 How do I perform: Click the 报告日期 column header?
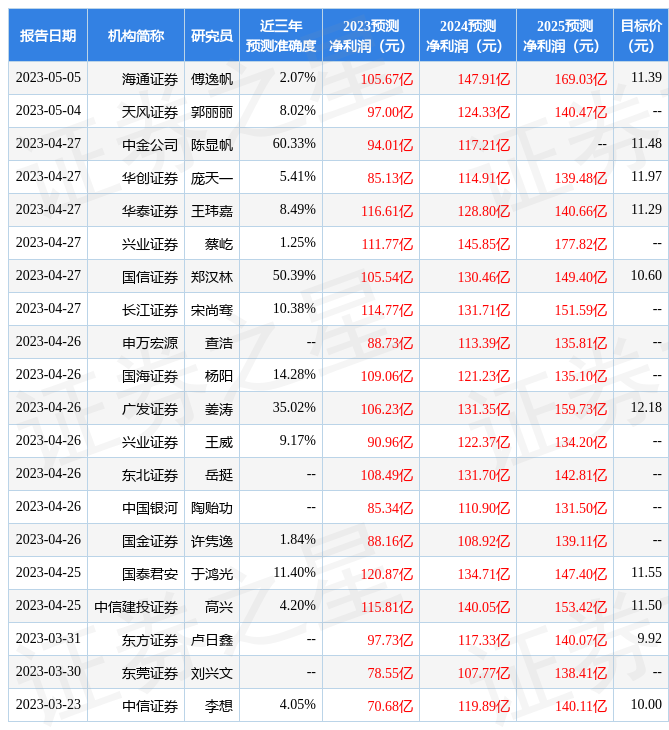click(48, 35)
